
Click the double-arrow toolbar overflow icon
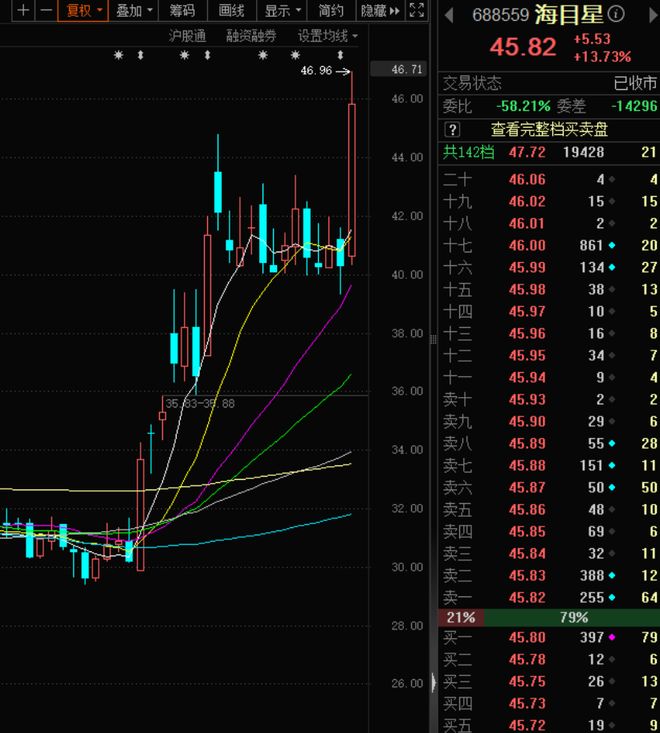pyautogui.click(x=394, y=11)
